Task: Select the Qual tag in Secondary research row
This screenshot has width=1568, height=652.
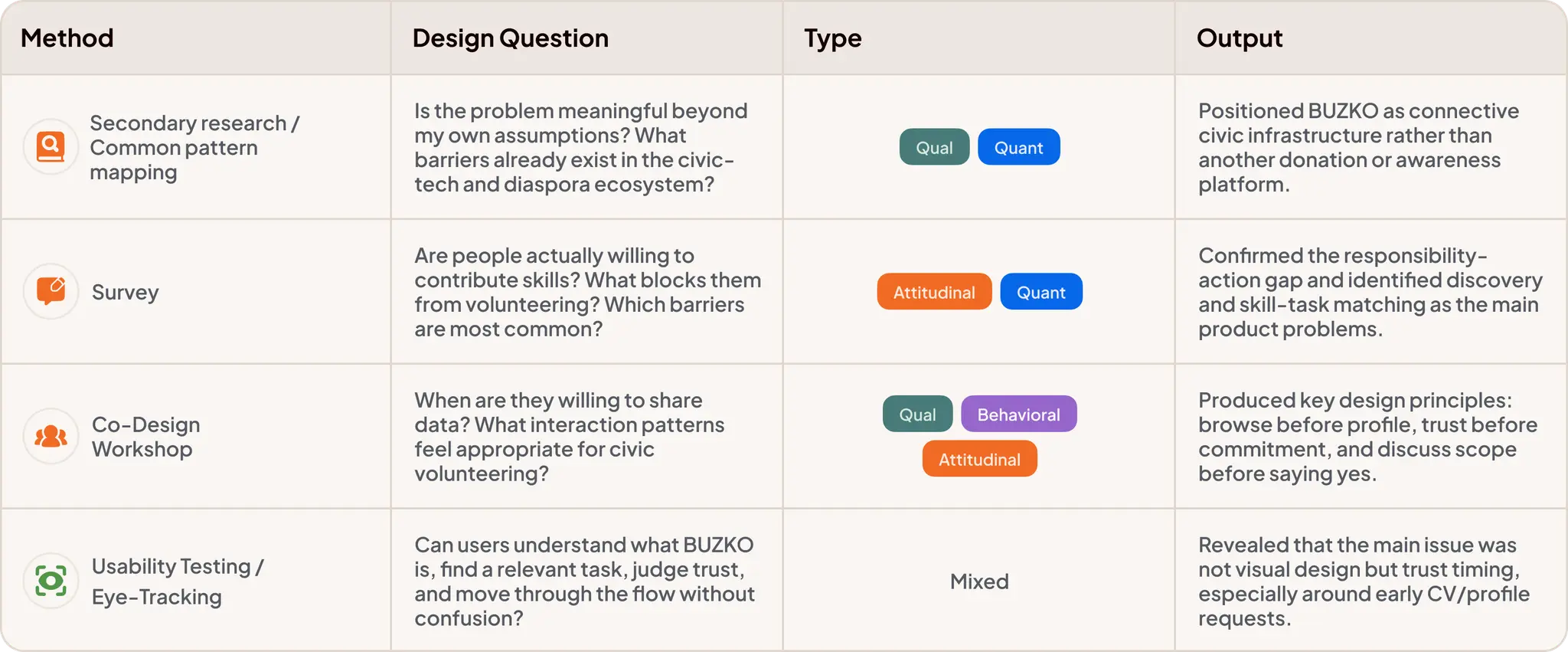Action: pos(934,147)
